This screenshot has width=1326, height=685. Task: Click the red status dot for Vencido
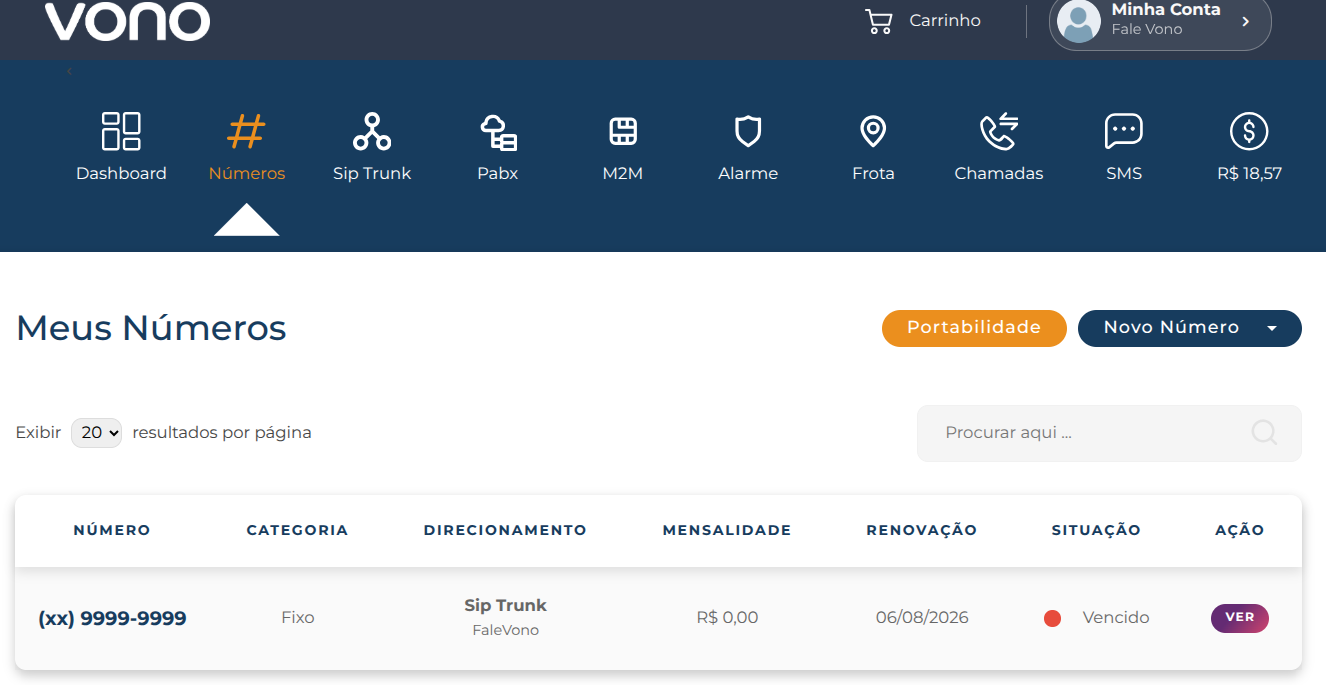1052,618
